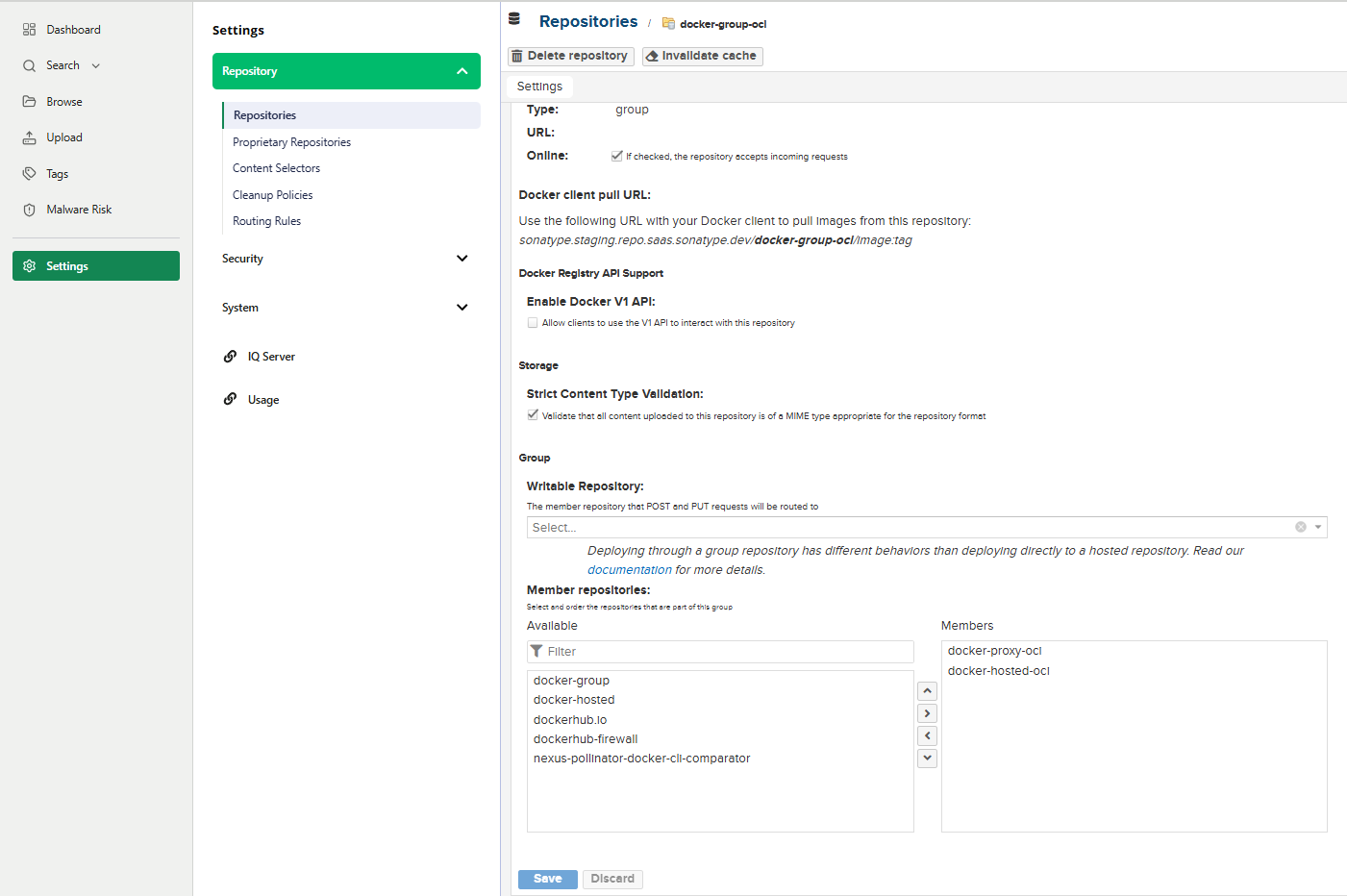Open Proprietary Repositories
This screenshot has width=1347, height=896.
(291, 142)
